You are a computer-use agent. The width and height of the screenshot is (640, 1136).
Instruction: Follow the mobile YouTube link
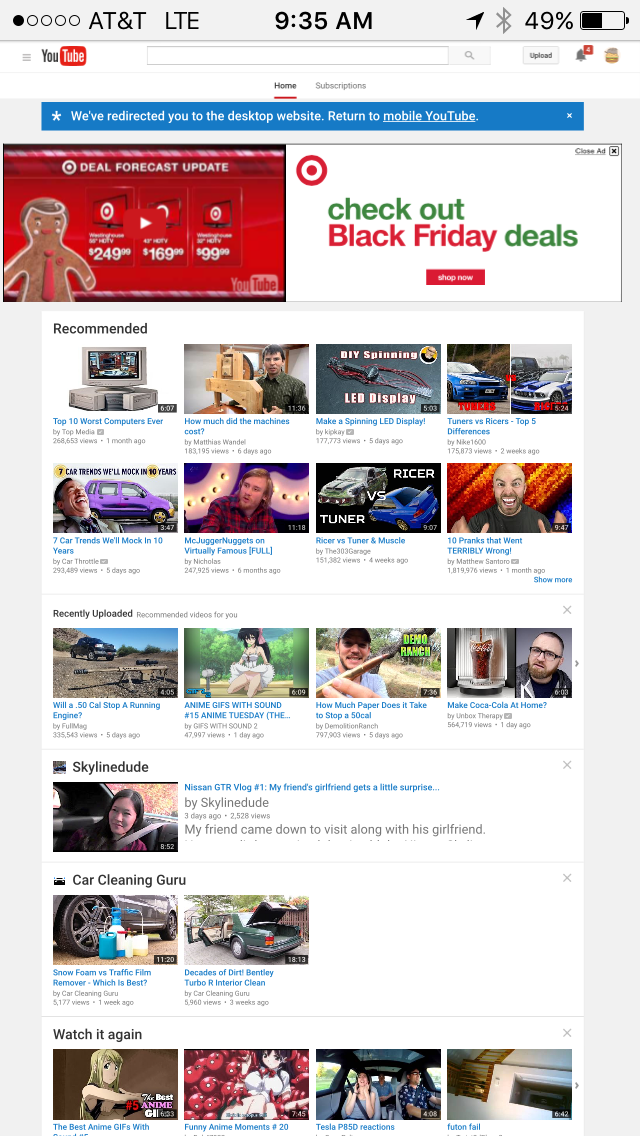pyautogui.click(x=429, y=116)
